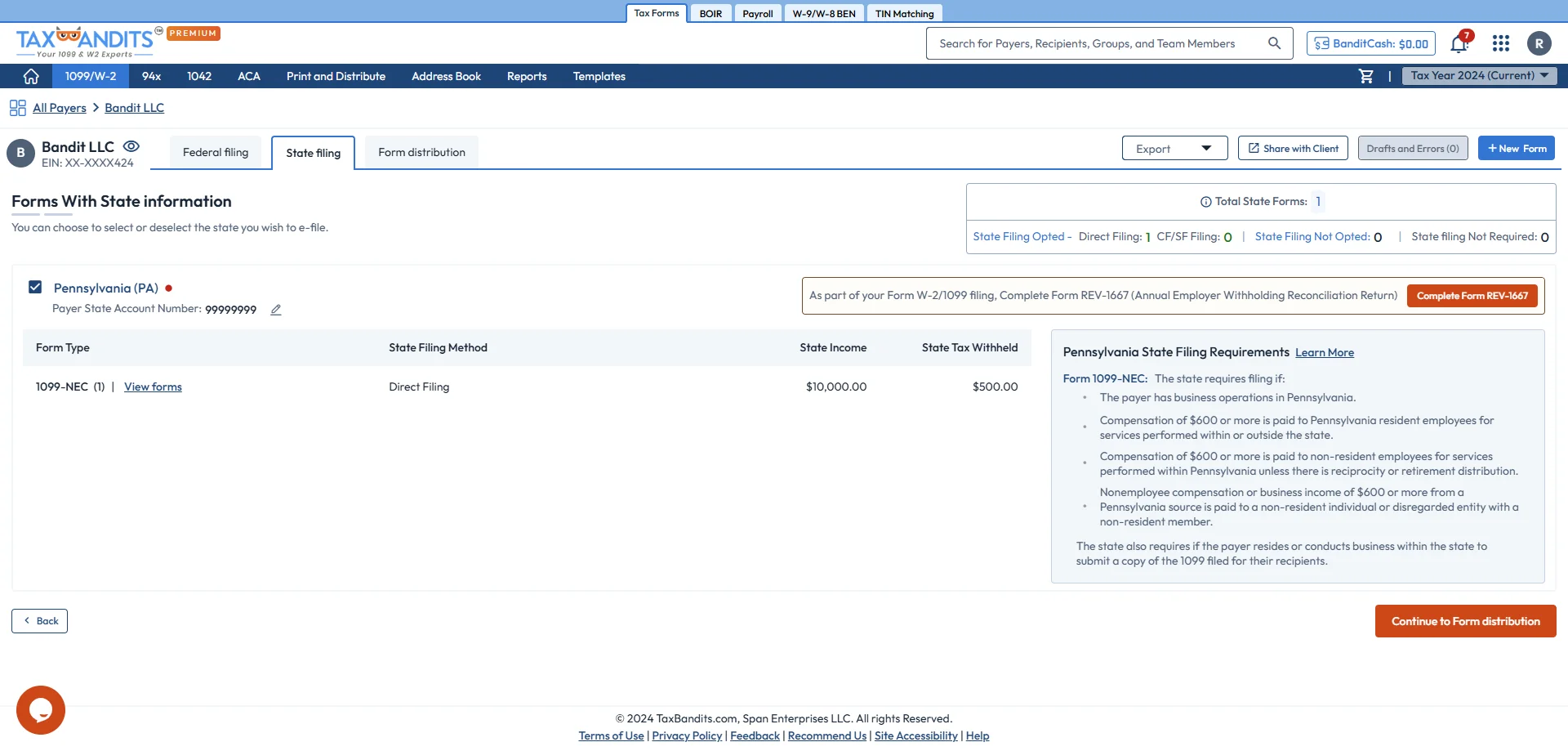1568x751 pixels.
Task: Switch to the Payroll top tab
Action: coord(758,14)
